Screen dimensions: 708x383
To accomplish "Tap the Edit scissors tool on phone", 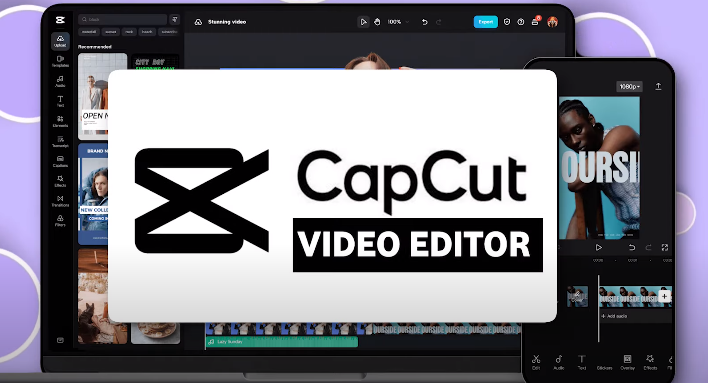I will (x=536, y=362).
